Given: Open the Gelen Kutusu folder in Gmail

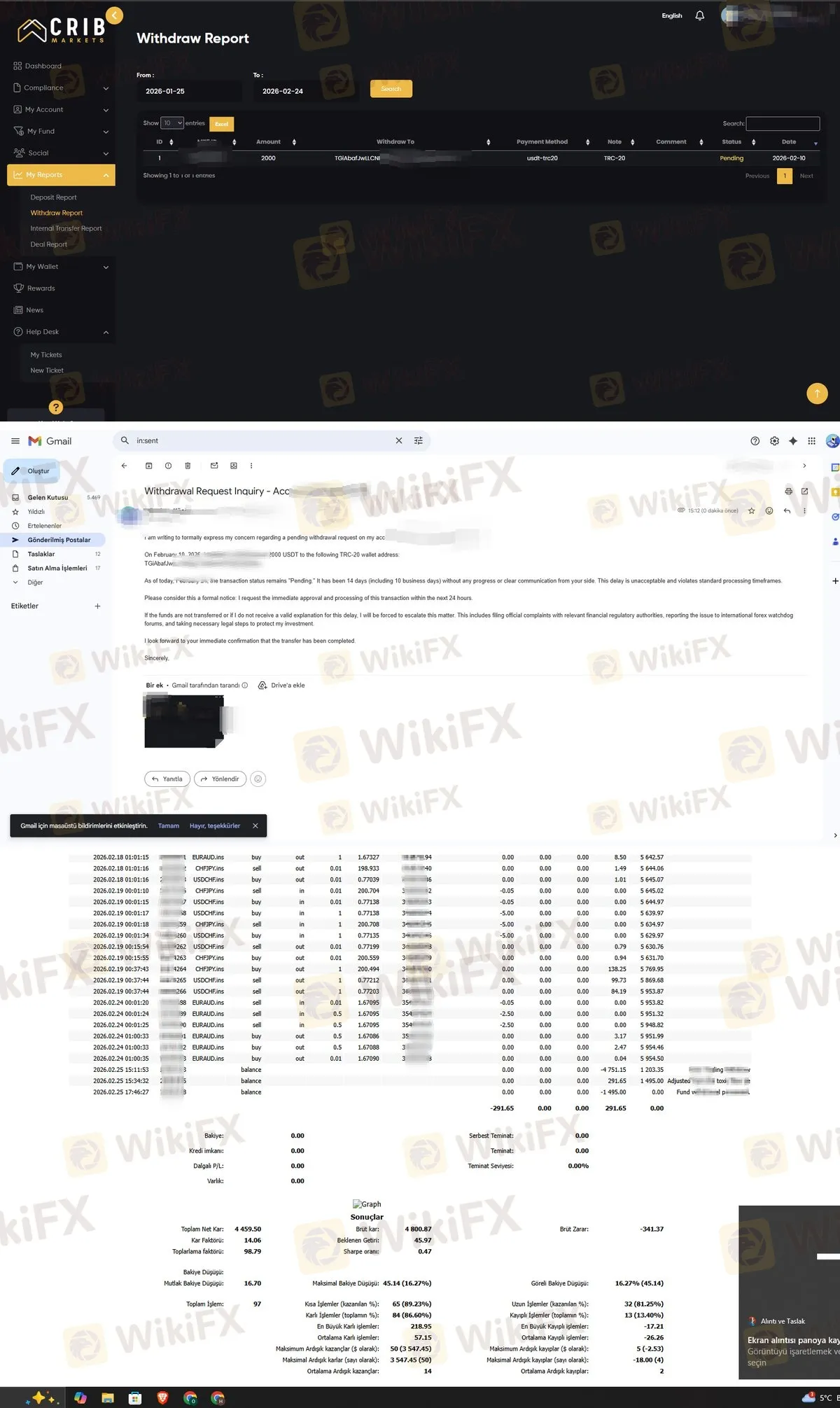Looking at the screenshot, I should (48, 498).
